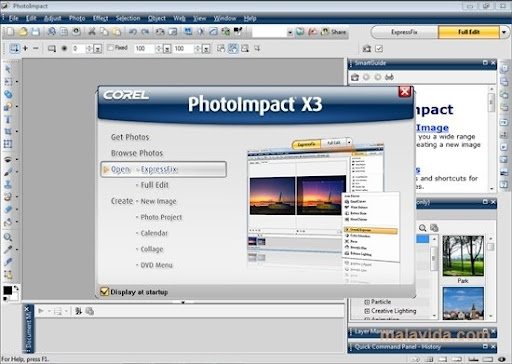Open the File menu

coord(14,18)
